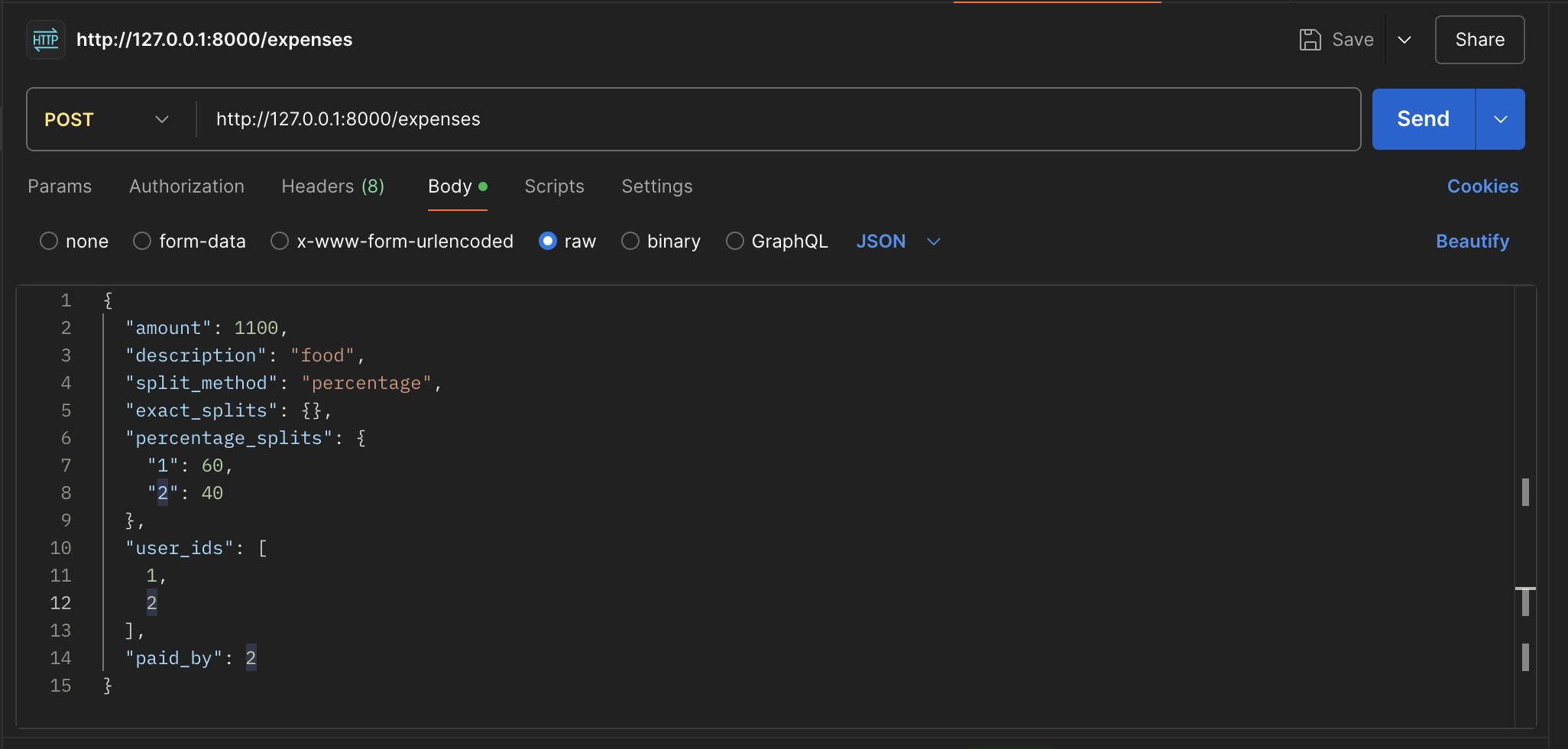
Task: Open the Cookies link
Action: [x=1482, y=186]
